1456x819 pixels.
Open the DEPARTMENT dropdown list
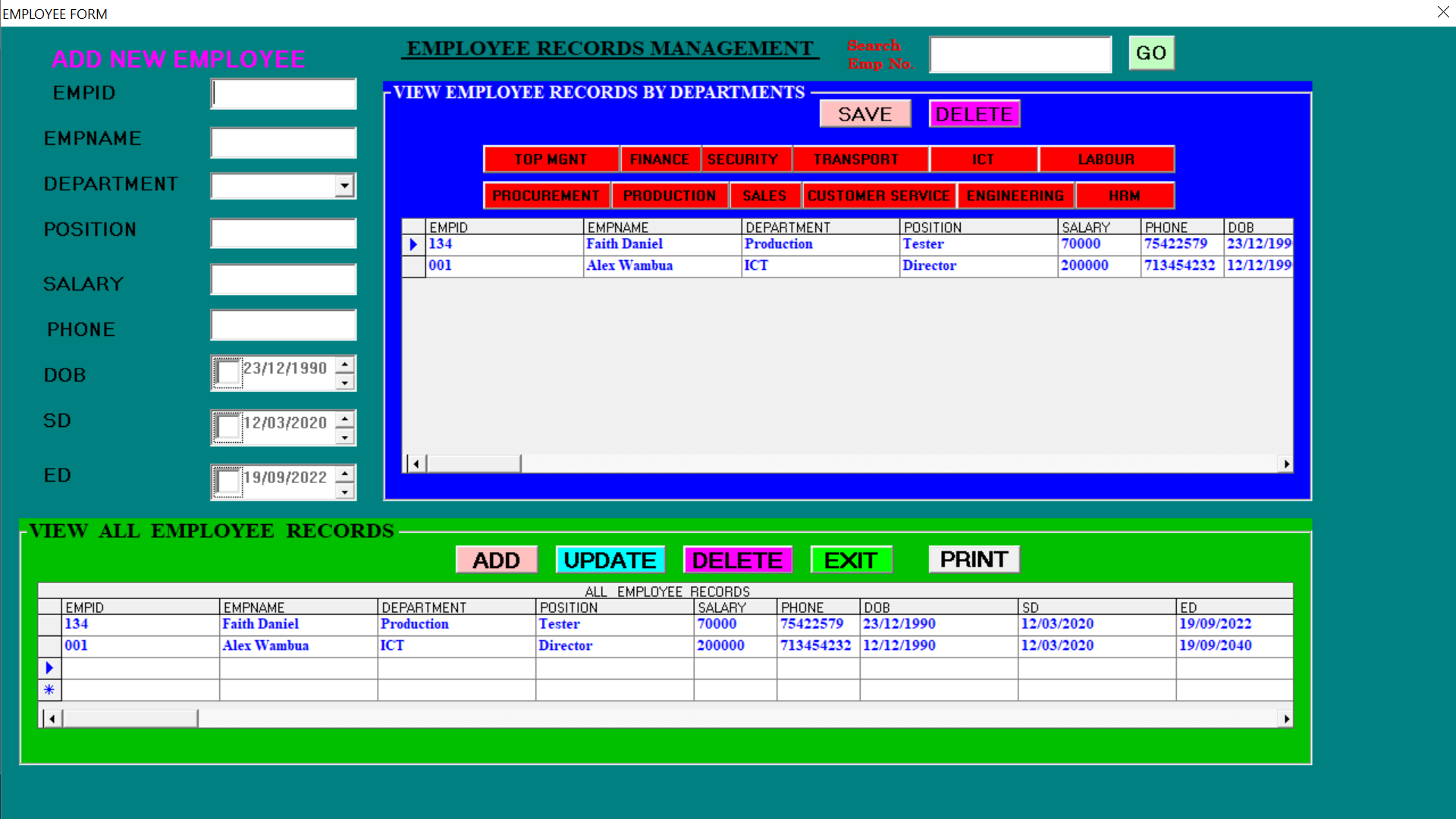(x=345, y=185)
